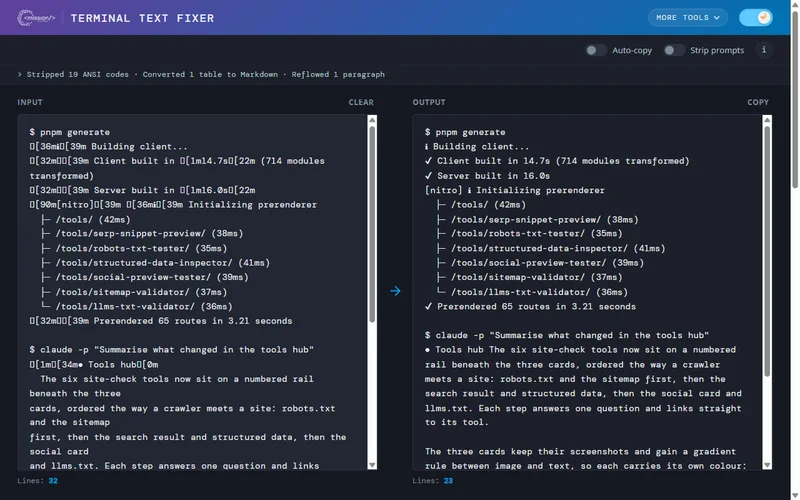The height and width of the screenshot is (500, 800).
Task: Click output line '/tools/robots-txt-tester/ (35ms)'
Action: pos(530,234)
